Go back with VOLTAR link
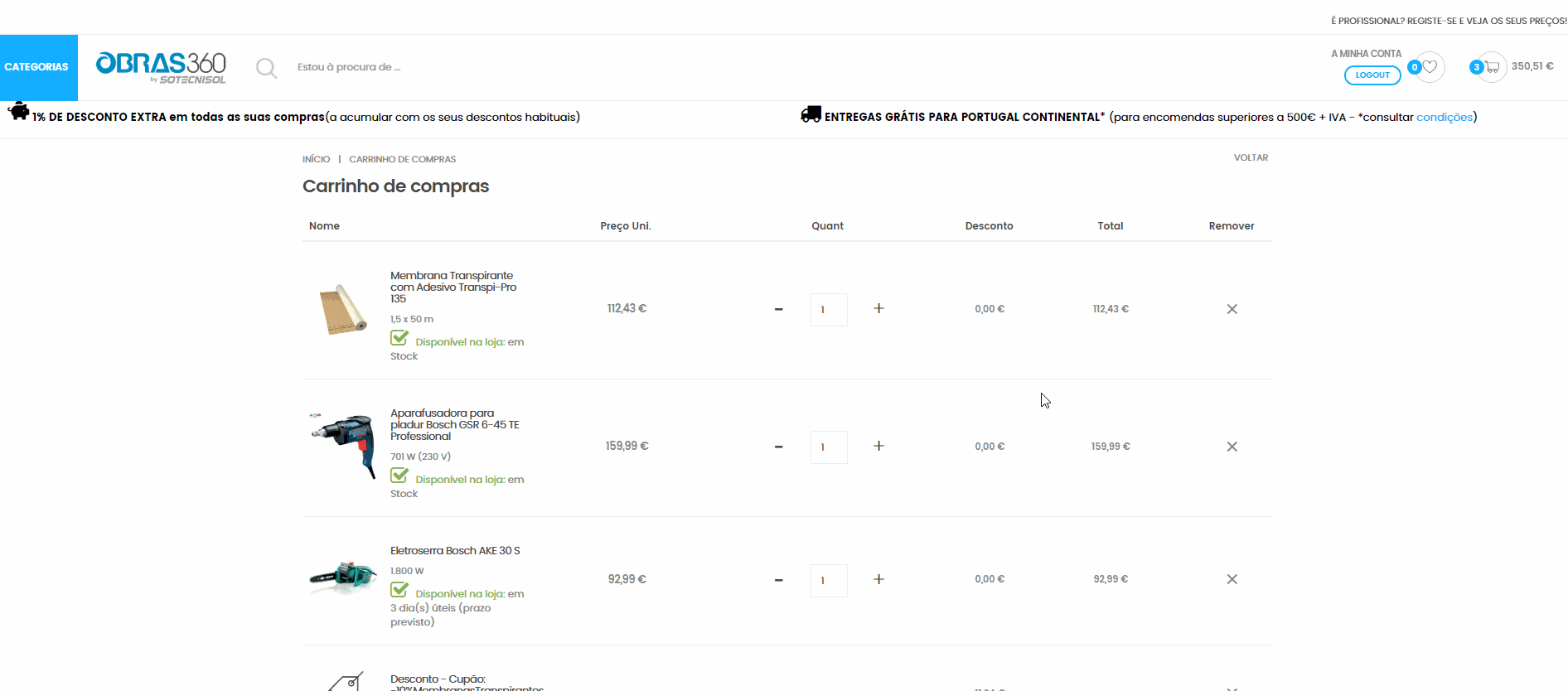This screenshot has width=1568, height=691. (1251, 157)
